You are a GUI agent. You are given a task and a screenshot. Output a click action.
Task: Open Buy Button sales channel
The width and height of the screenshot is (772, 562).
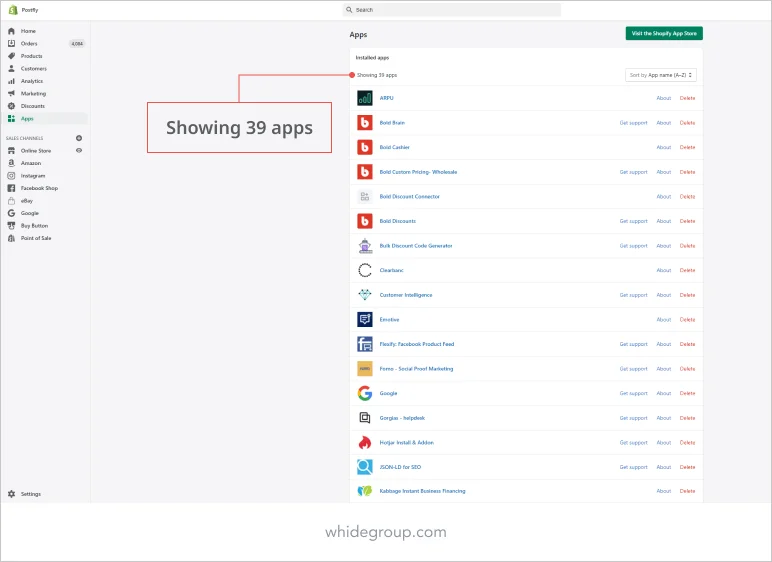point(34,226)
